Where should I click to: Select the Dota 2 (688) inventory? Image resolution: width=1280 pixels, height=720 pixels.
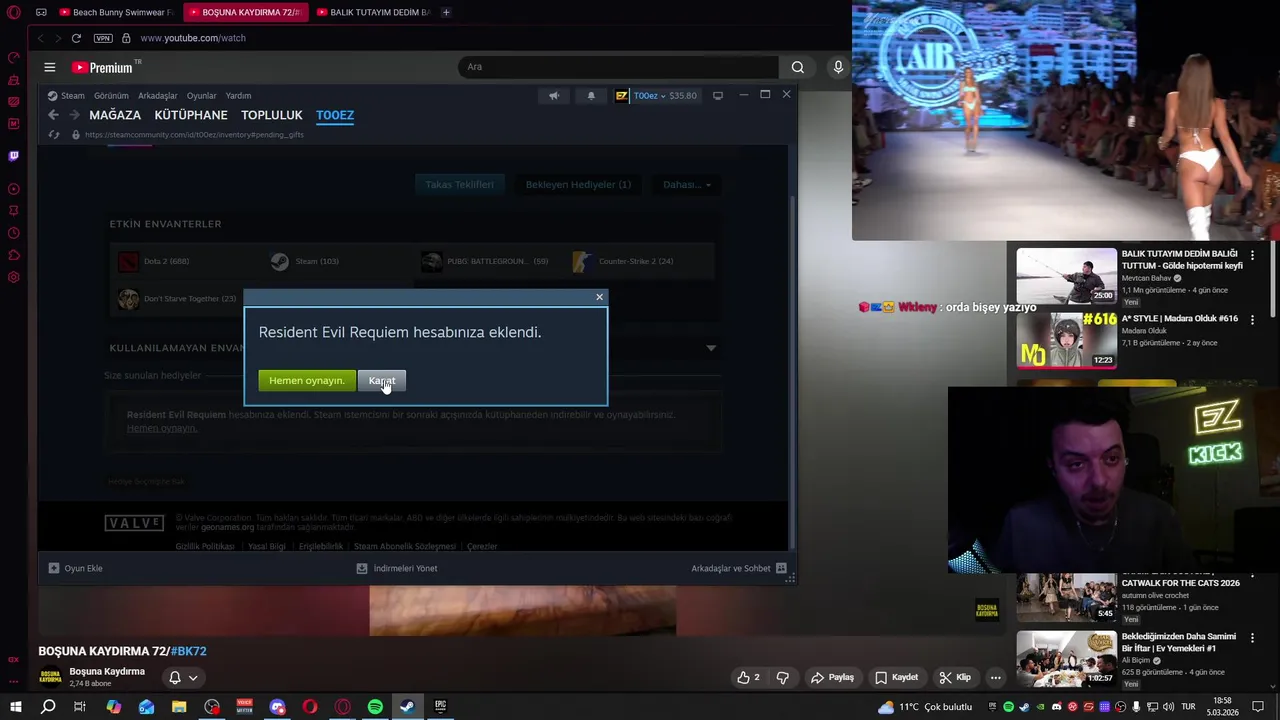point(166,262)
